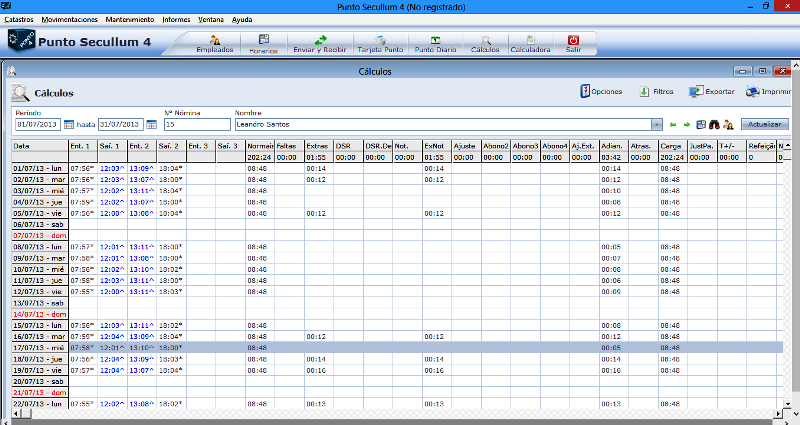Image resolution: width=800 pixels, height=425 pixels.
Task: Click the Nº Nómina input field
Action: click(196, 125)
